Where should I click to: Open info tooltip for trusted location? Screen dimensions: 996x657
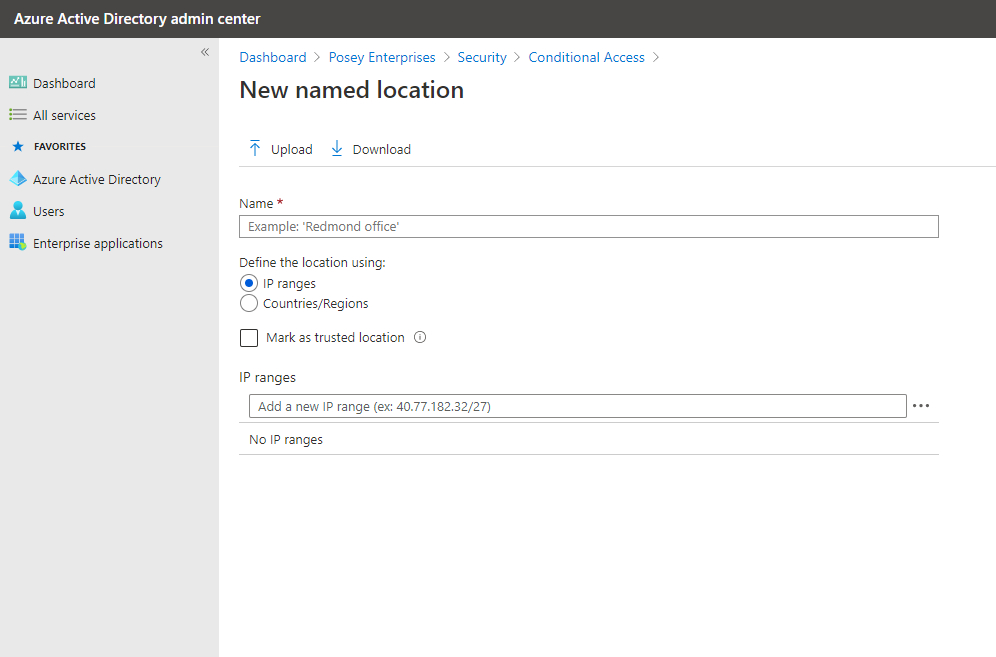[x=420, y=337]
